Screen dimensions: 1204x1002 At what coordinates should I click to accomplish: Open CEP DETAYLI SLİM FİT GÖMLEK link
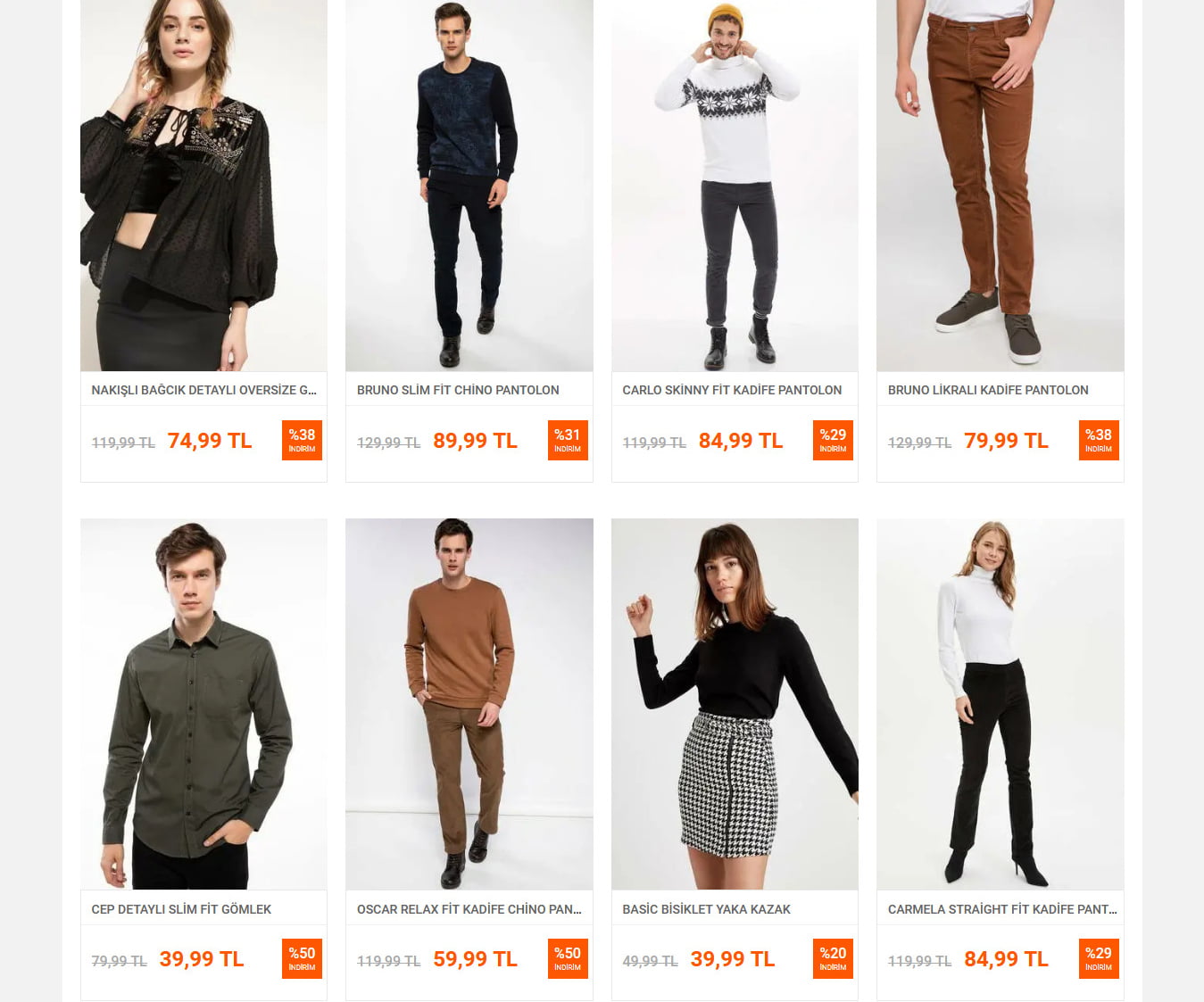point(181,909)
